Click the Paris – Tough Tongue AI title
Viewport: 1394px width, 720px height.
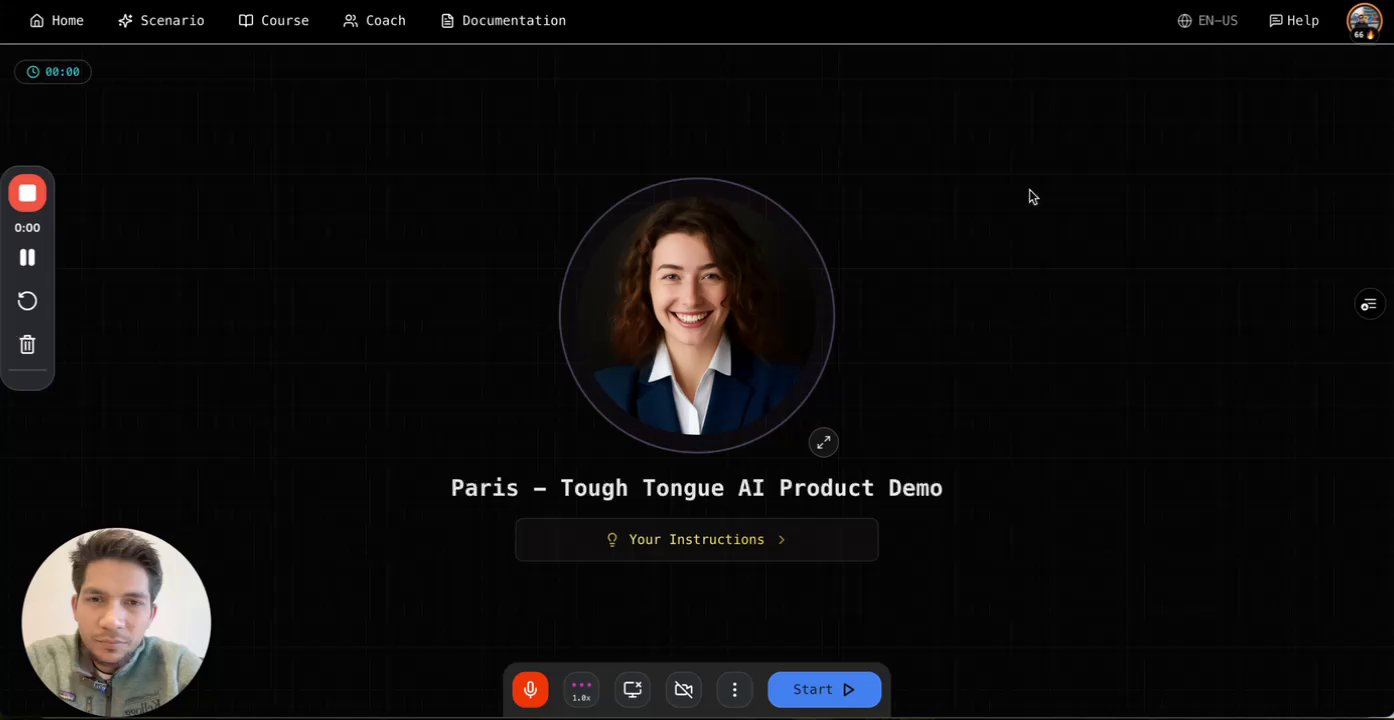pyautogui.click(x=697, y=488)
